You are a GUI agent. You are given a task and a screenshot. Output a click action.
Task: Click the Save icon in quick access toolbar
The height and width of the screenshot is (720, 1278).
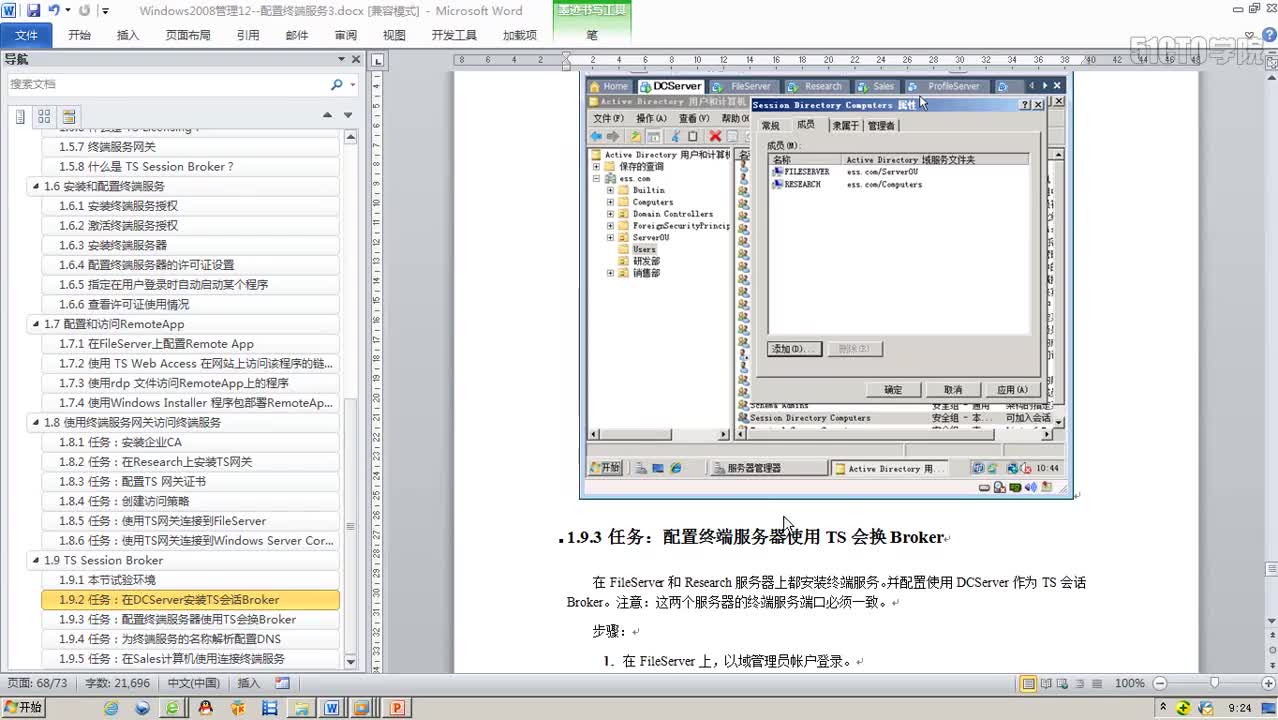coord(33,11)
